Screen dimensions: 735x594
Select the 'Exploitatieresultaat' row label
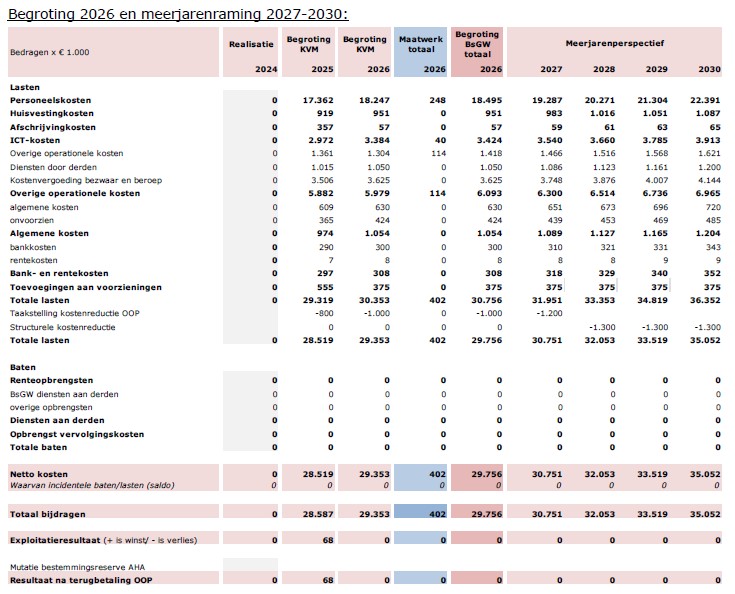(x=52, y=538)
